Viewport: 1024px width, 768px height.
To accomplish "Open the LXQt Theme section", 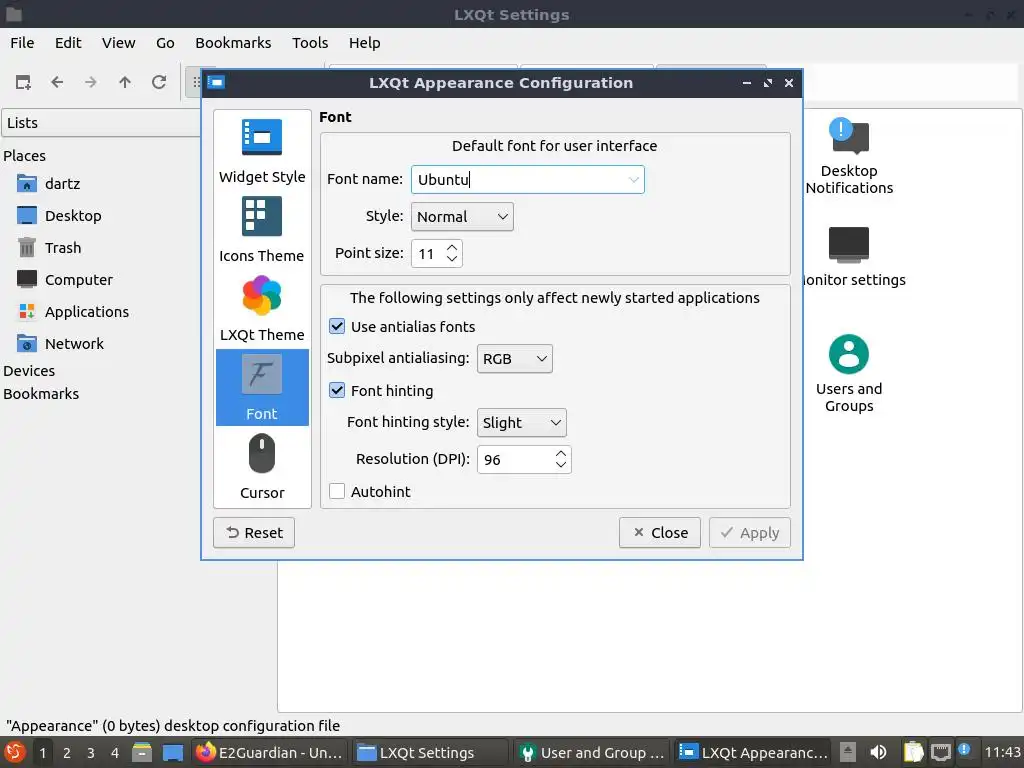I will (x=262, y=310).
